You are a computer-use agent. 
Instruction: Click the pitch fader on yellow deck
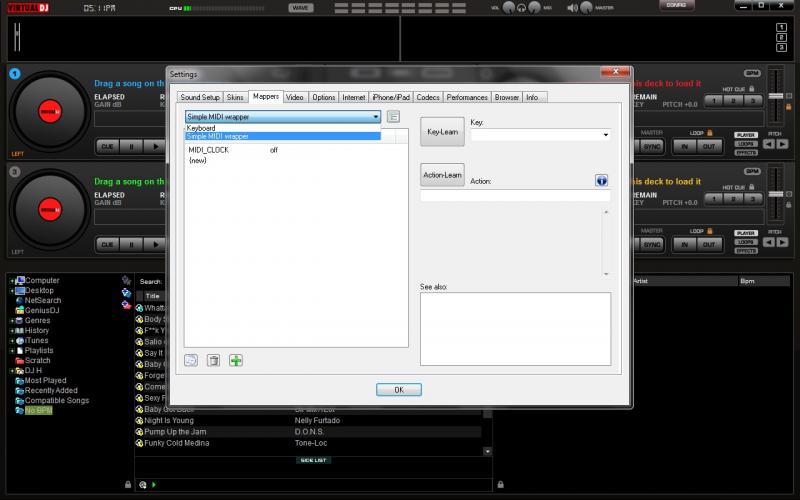pos(776,194)
